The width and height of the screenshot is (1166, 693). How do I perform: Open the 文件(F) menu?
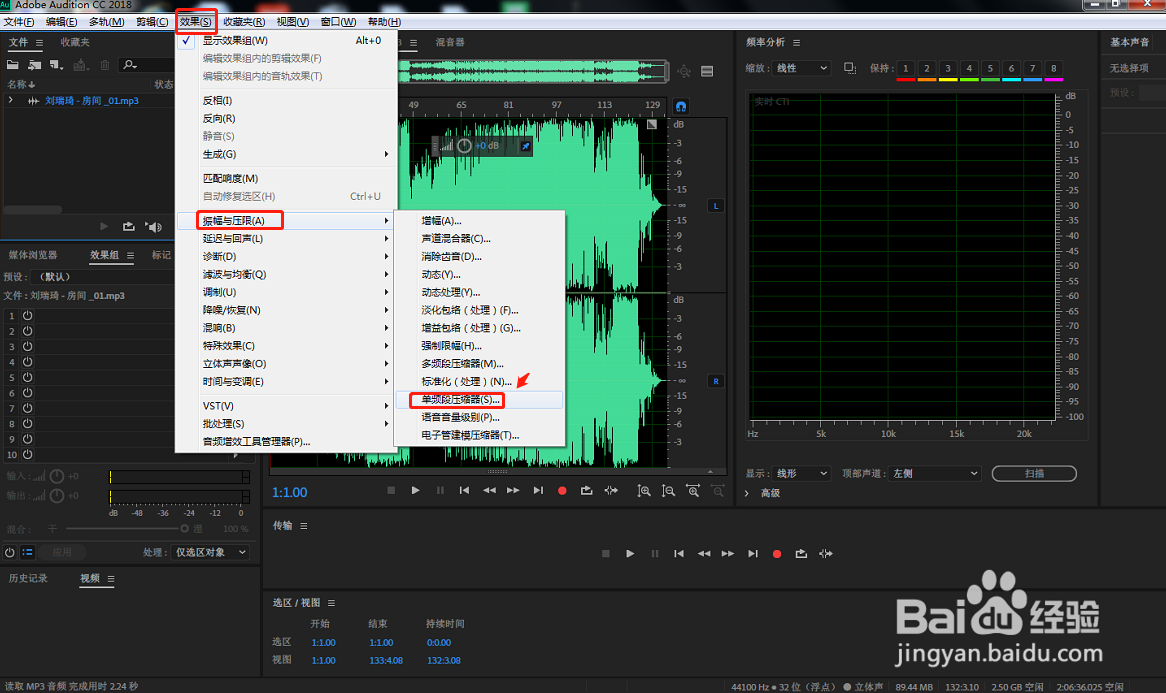coord(19,22)
